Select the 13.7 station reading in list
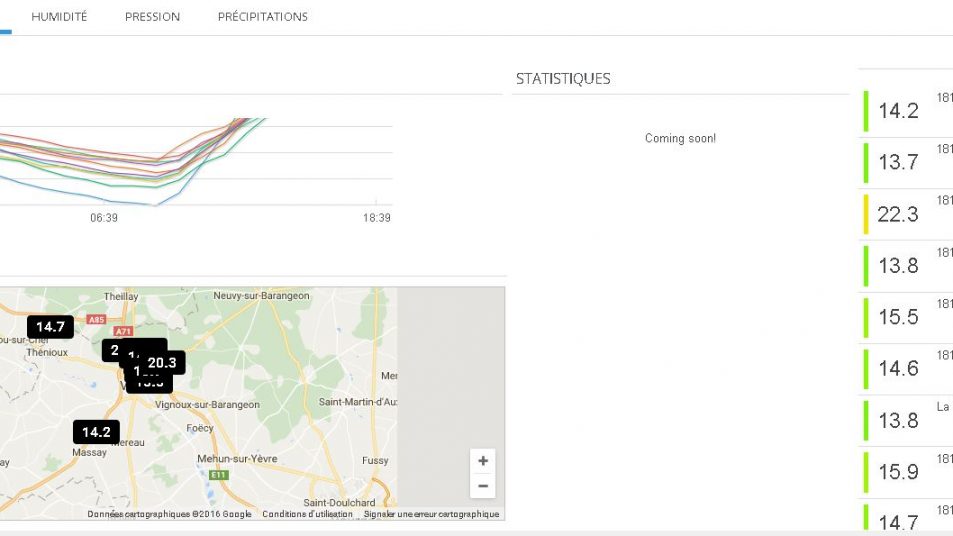The width and height of the screenshot is (953, 536). pyautogui.click(x=897, y=162)
